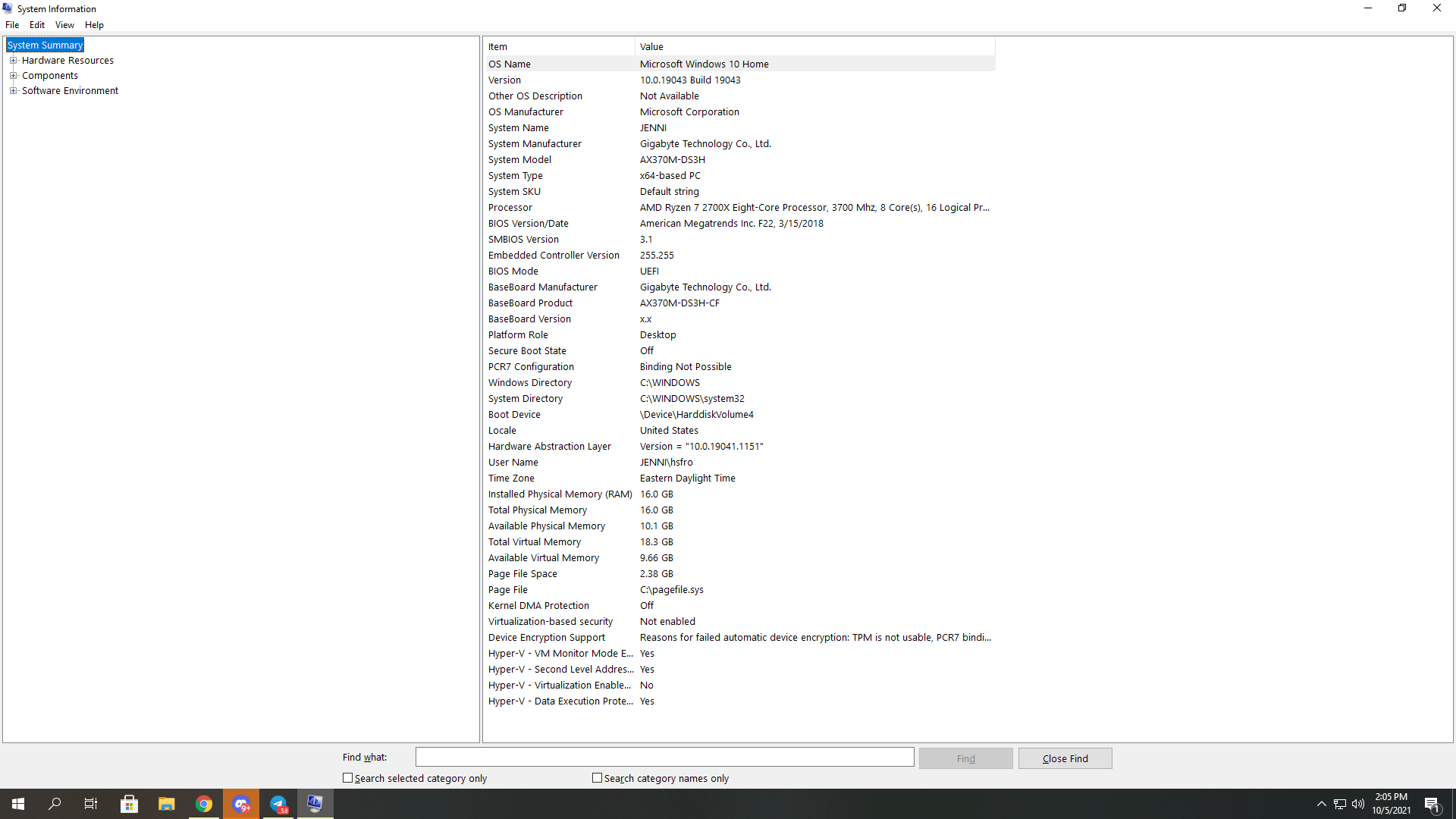Click the Close Find button
This screenshot has height=819, width=1456.
click(1065, 758)
